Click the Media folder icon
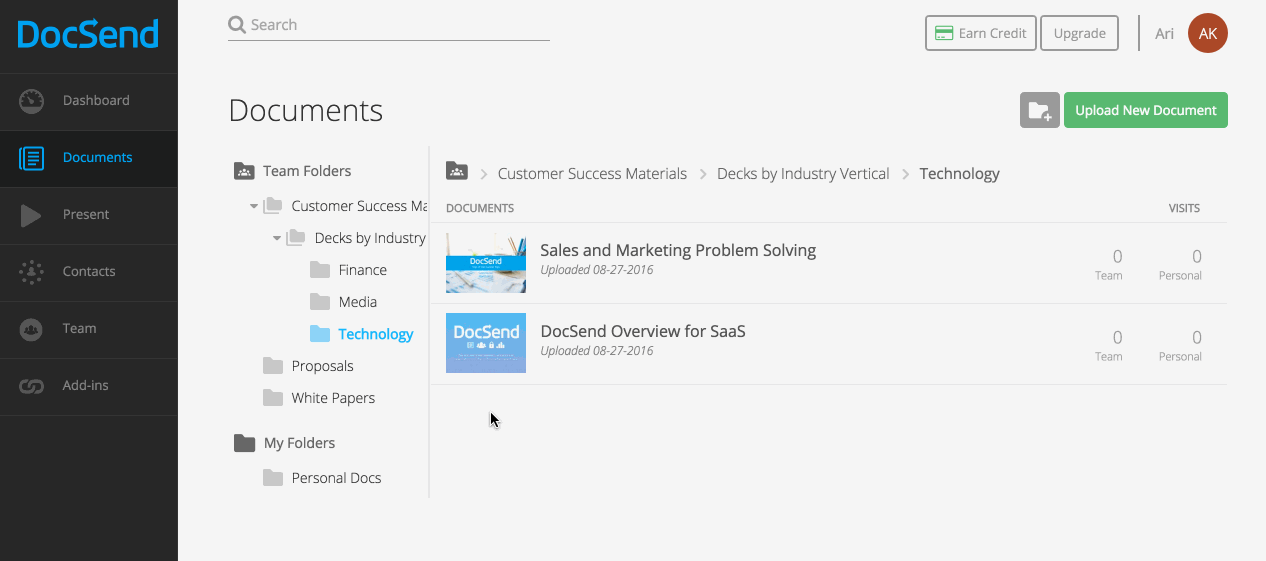Screen dimensions: 1266x561 pos(320,302)
